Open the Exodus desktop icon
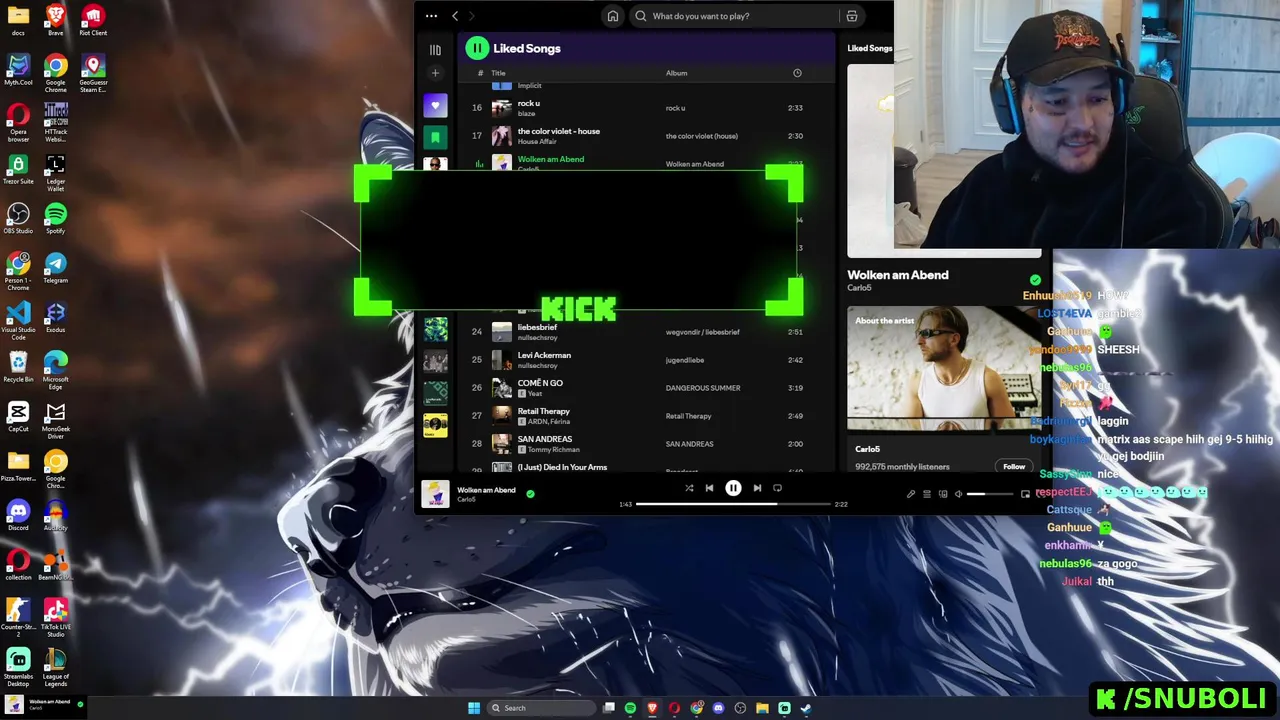1280x720 pixels. pyautogui.click(x=56, y=317)
